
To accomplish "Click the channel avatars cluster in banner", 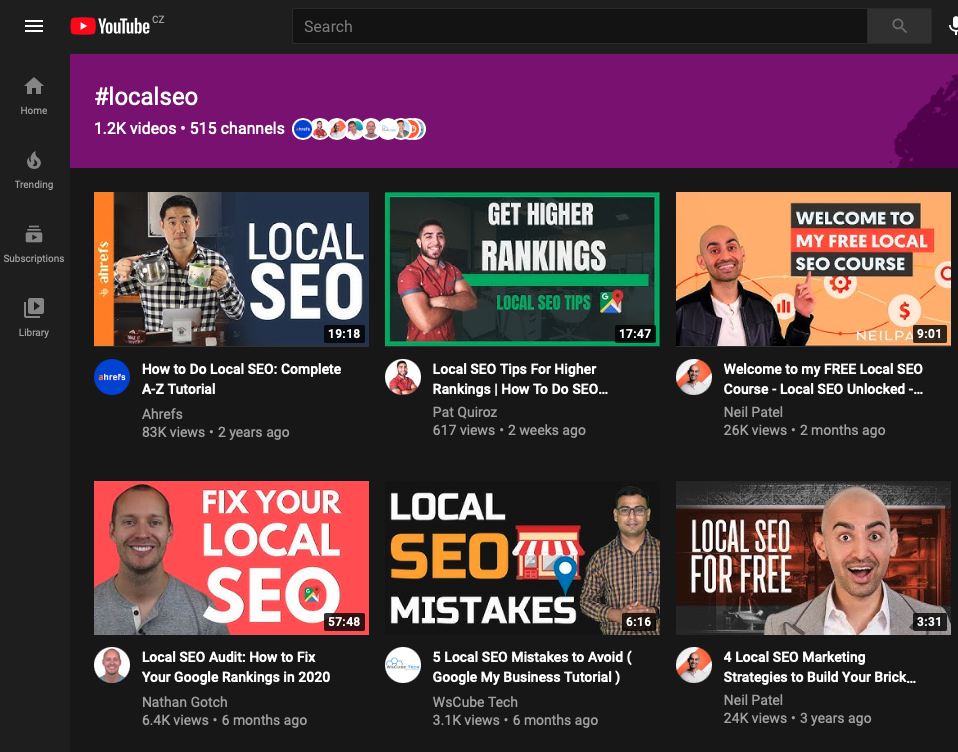I will pyautogui.click(x=359, y=129).
